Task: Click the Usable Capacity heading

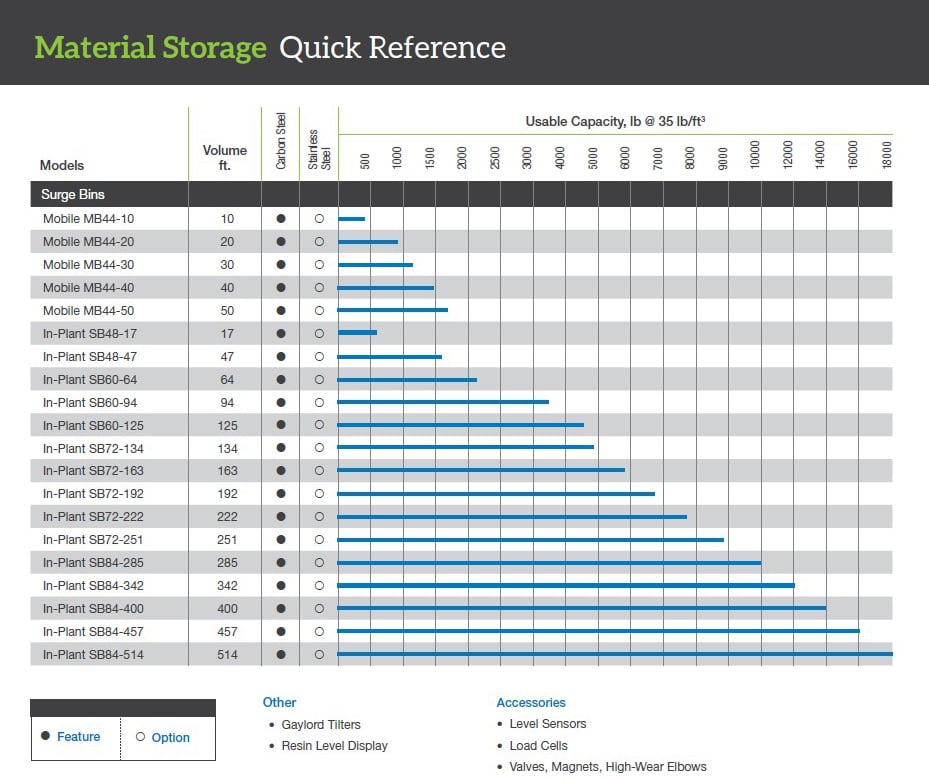Action: tap(615, 121)
